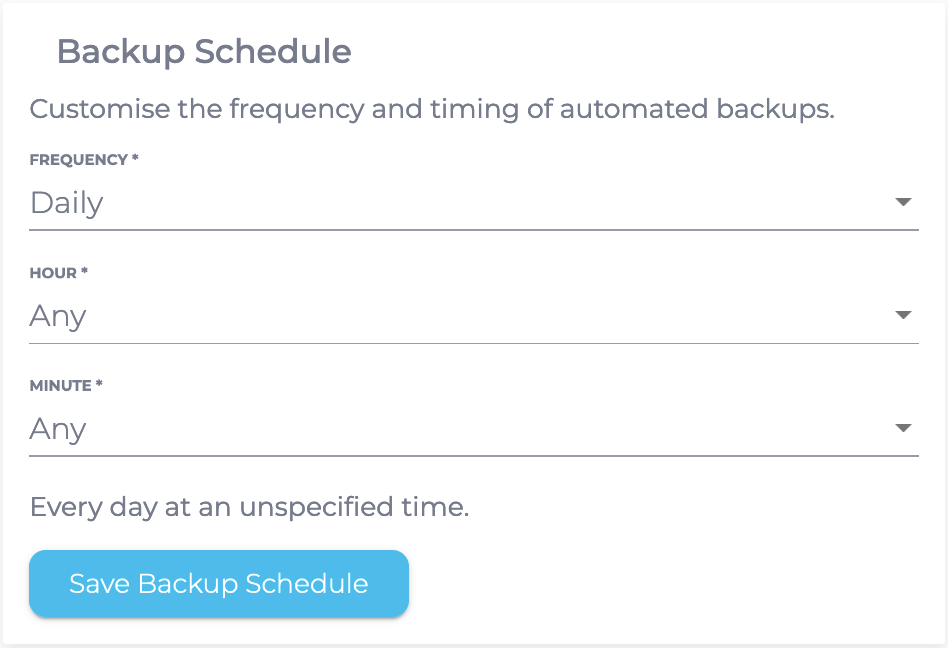
Task: Click the asterisk next to HOUR
Action: pos(85,272)
